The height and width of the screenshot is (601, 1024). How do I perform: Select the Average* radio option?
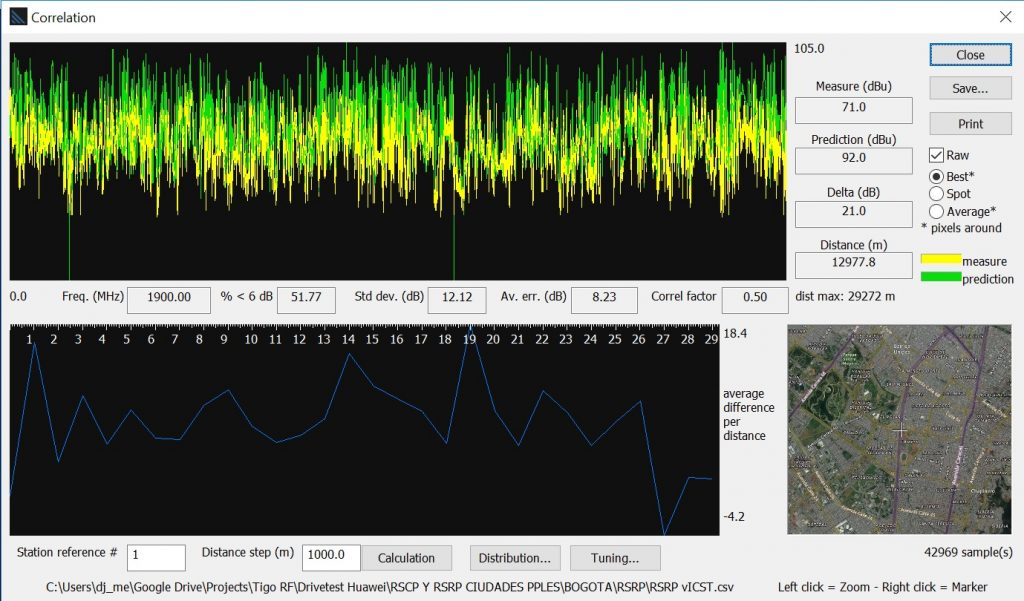[937, 211]
